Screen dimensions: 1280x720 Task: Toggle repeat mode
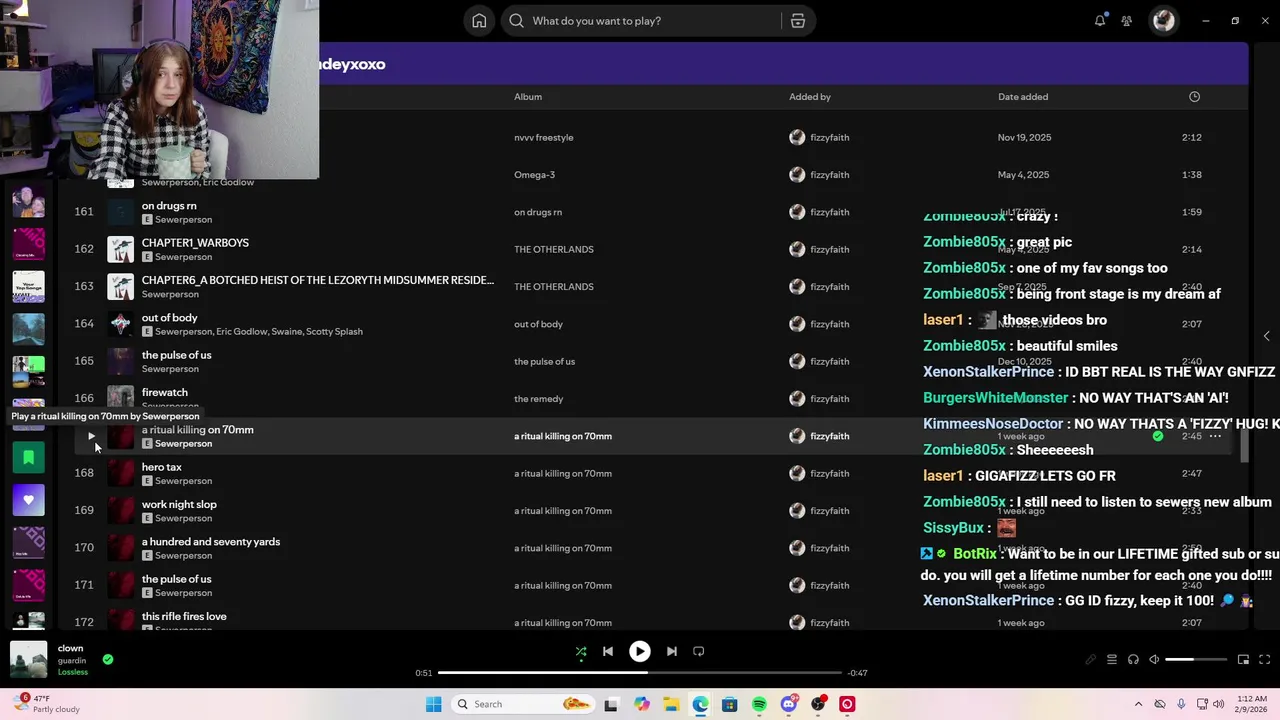click(699, 651)
